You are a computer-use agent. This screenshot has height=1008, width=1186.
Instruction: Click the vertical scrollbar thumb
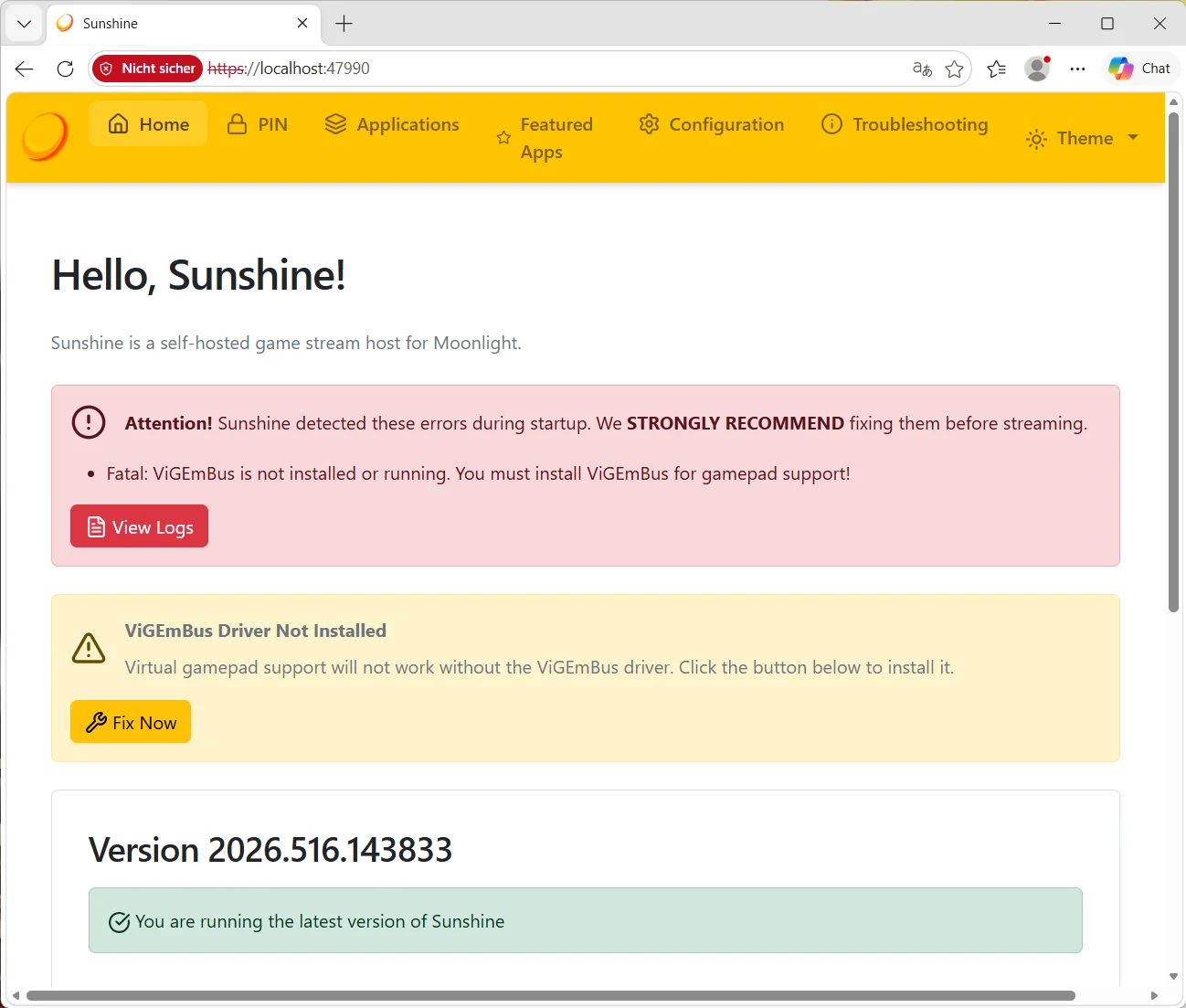[1173, 362]
